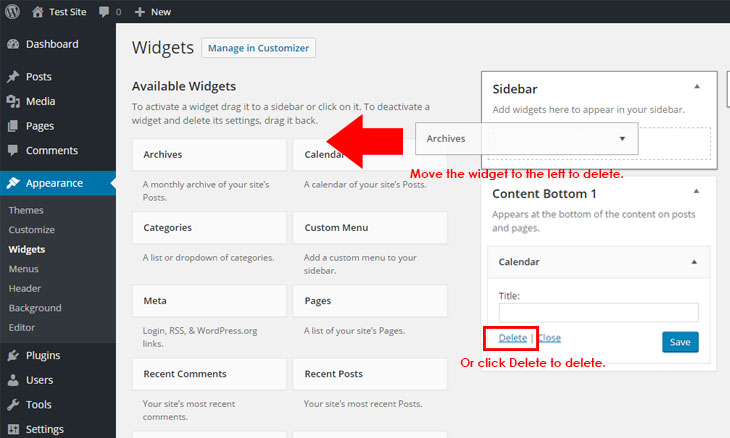Click the 'Your site's most recent Posts.' text
730x438 pixels.
(363, 404)
